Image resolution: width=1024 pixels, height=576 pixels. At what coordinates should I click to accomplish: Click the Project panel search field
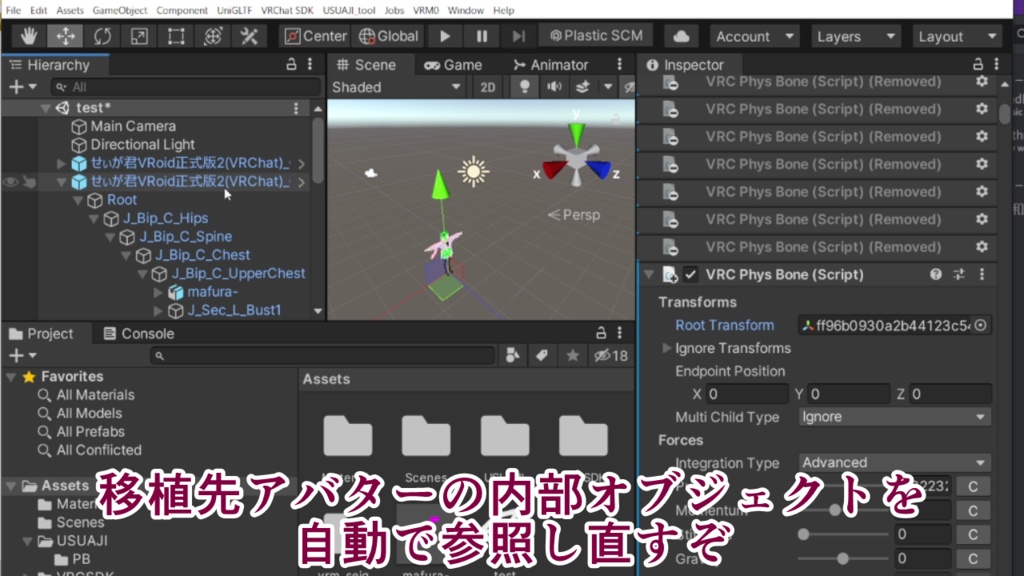coord(320,355)
